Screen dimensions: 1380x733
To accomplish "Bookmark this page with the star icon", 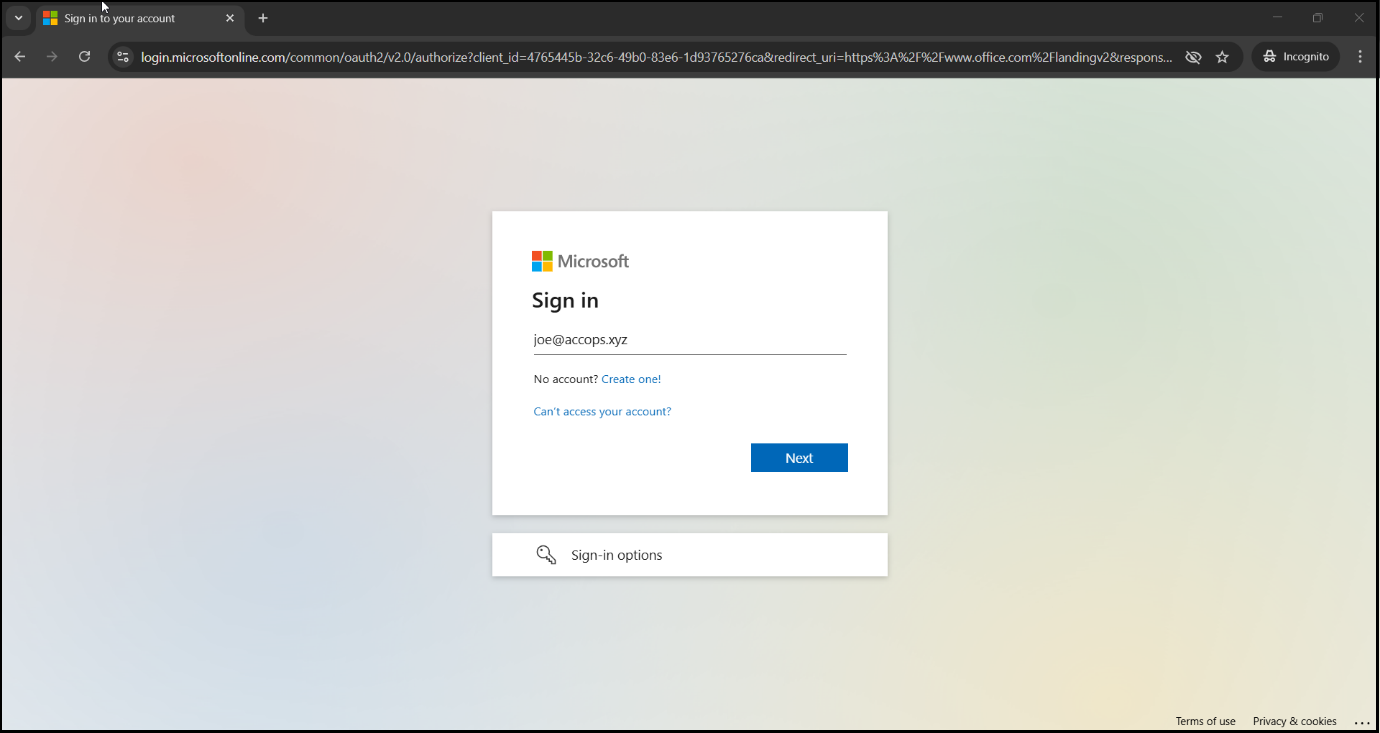I will [1222, 57].
